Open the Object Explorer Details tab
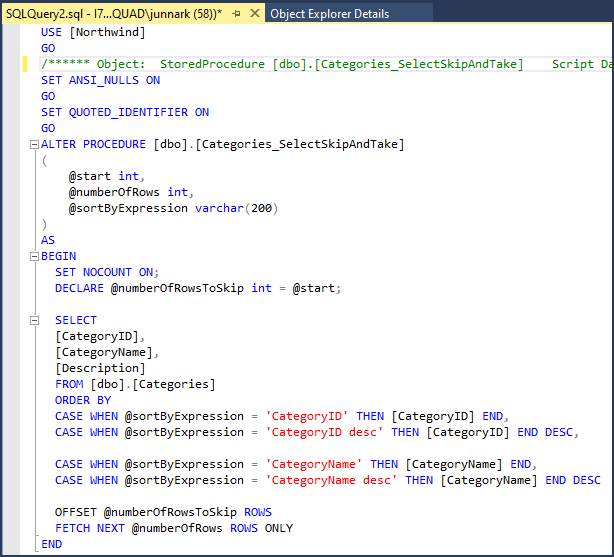Image resolution: width=614 pixels, height=557 pixels. click(x=329, y=14)
